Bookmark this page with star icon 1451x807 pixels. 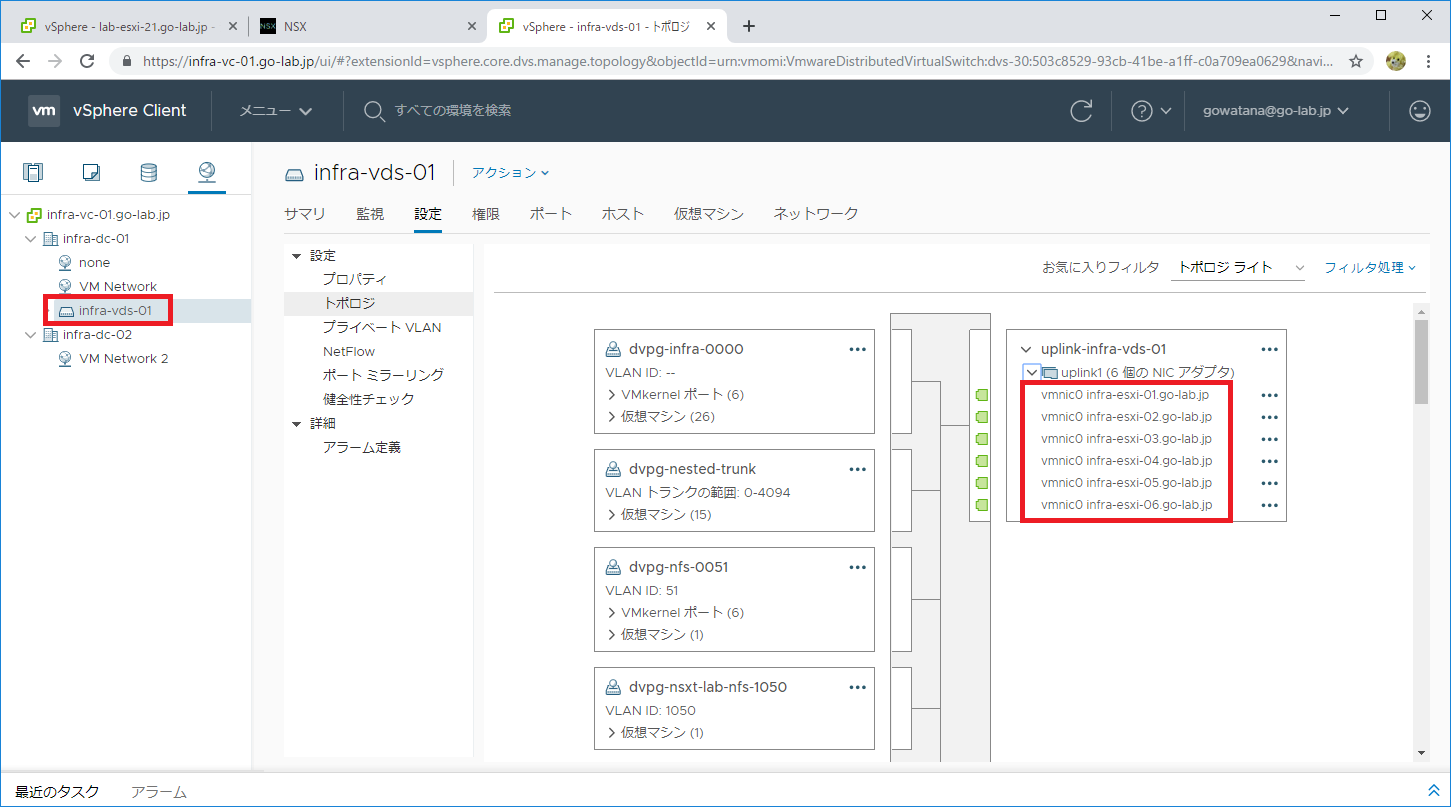coord(1356,62)
